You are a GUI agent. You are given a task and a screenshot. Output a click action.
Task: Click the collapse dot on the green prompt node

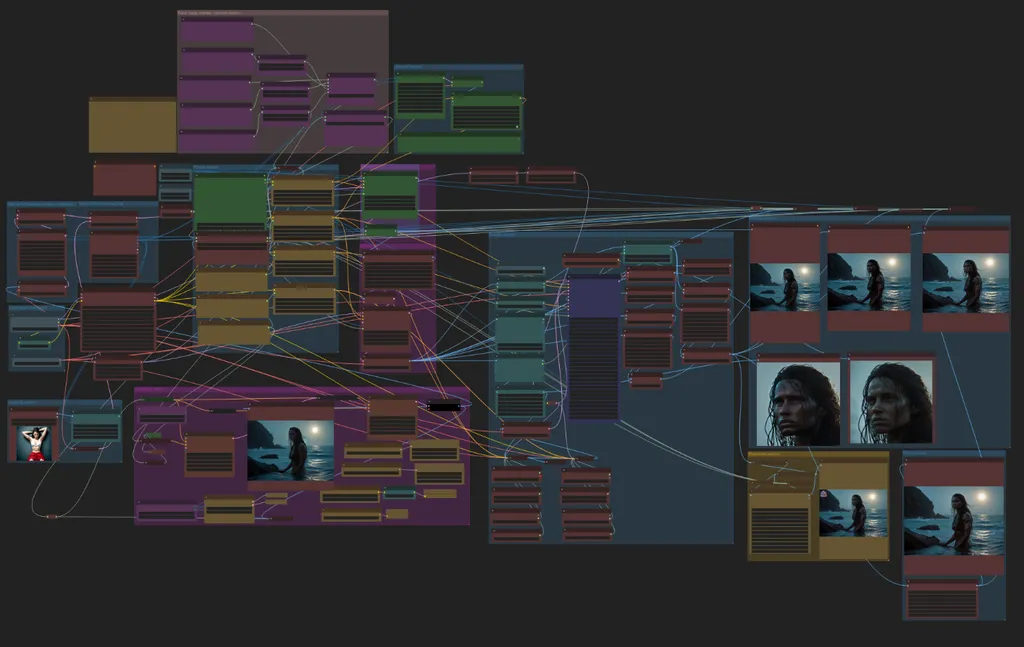coord(198,175)
